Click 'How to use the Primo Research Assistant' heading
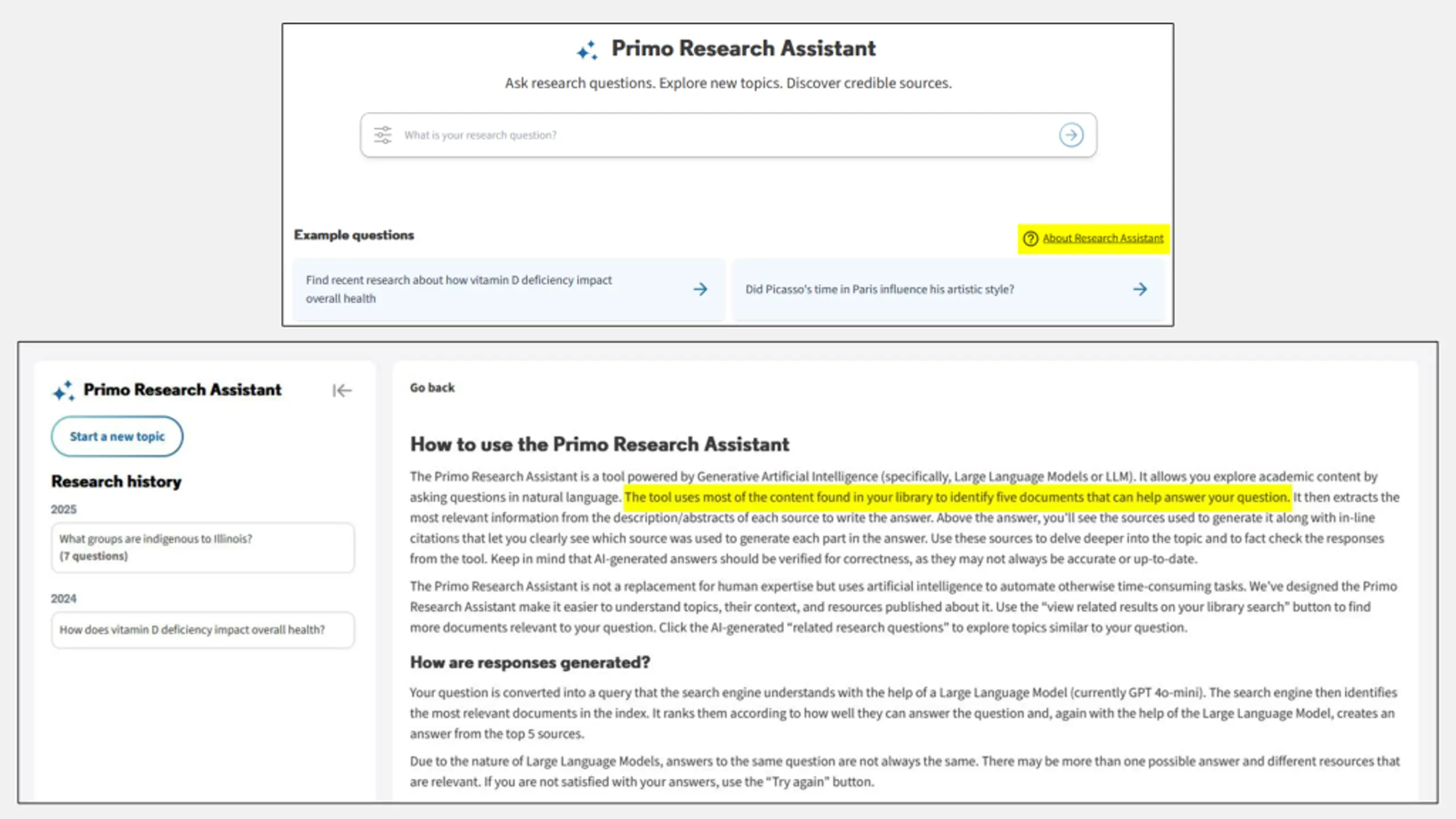This screenshot has width=1456, height=819. [599, 444]
